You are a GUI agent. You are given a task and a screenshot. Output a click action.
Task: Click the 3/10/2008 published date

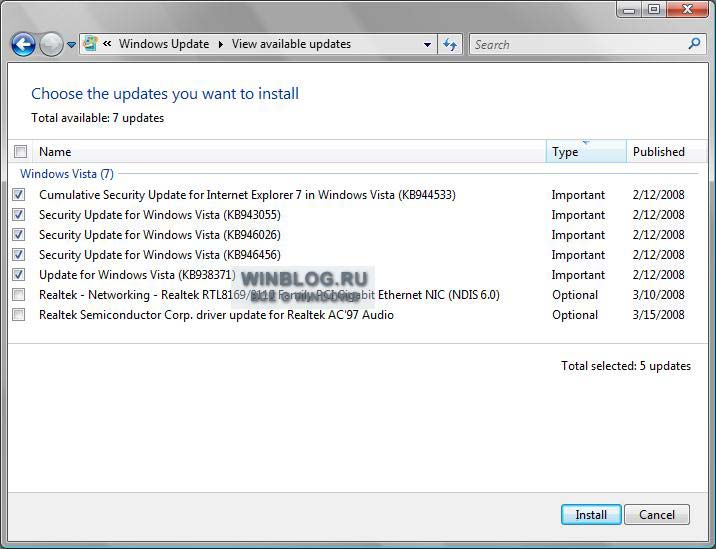[x=658, y=295]
